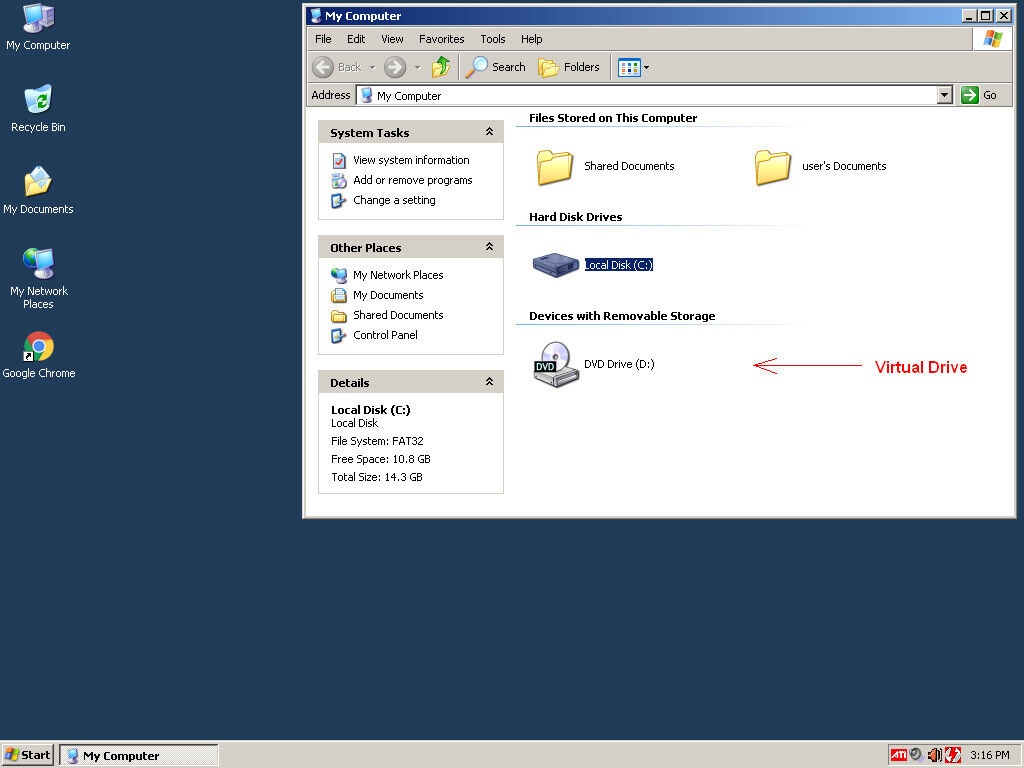
Task: Click the volume speaker tray icon
Action: pyautogui.click(x=934, y=755)
